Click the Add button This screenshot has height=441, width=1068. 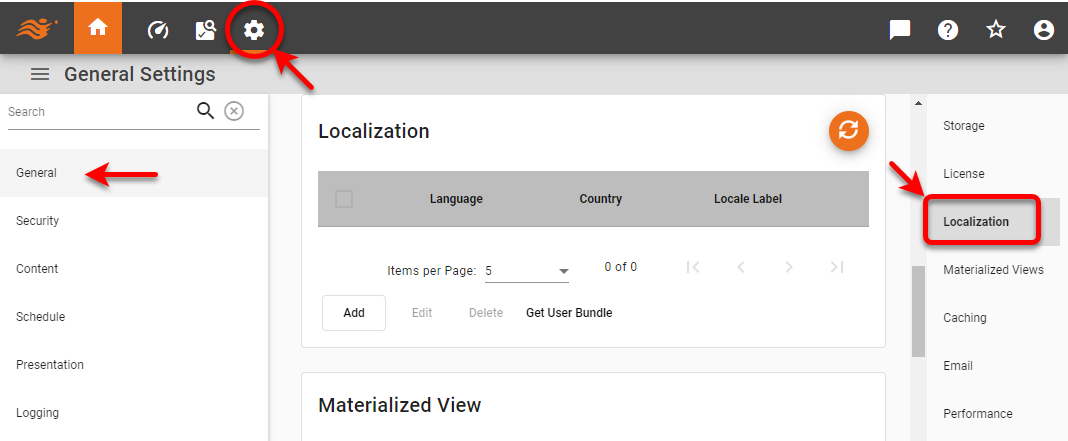coord(354,313)
